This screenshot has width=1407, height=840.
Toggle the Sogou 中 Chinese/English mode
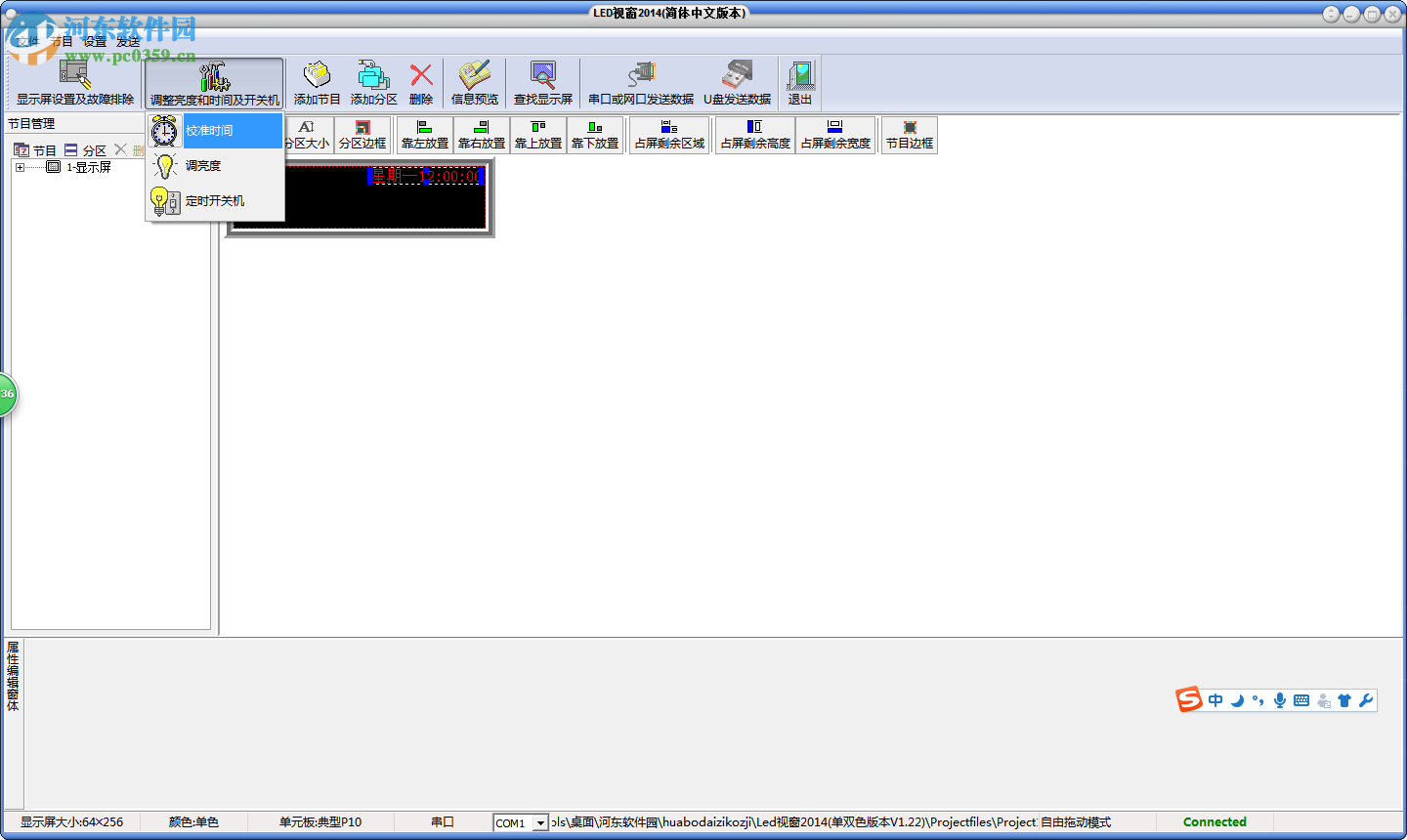pos(1215,700)
